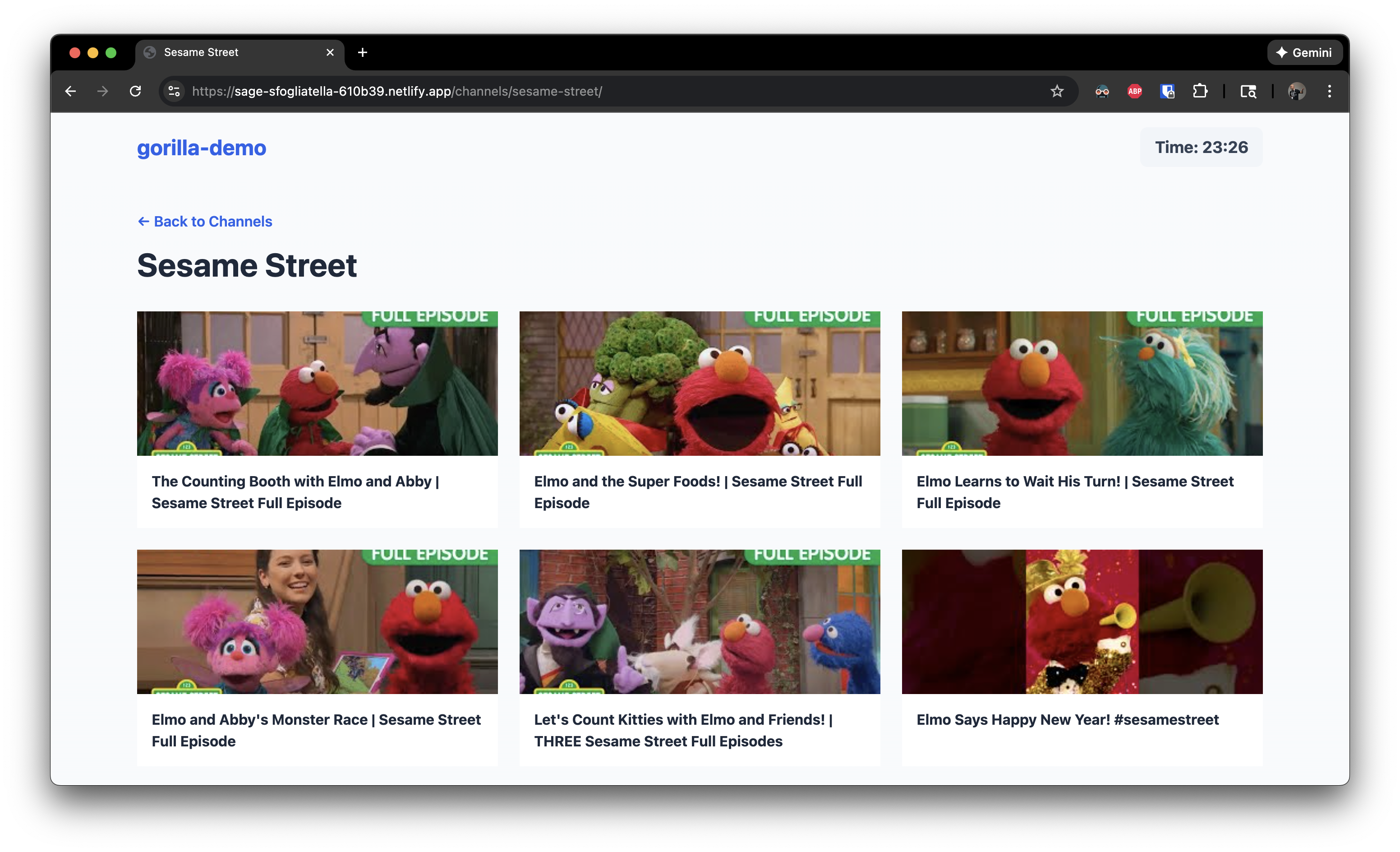This screenshot has height=852, width=1400.
Task: Open the Gemini button
Action: 1304,52
